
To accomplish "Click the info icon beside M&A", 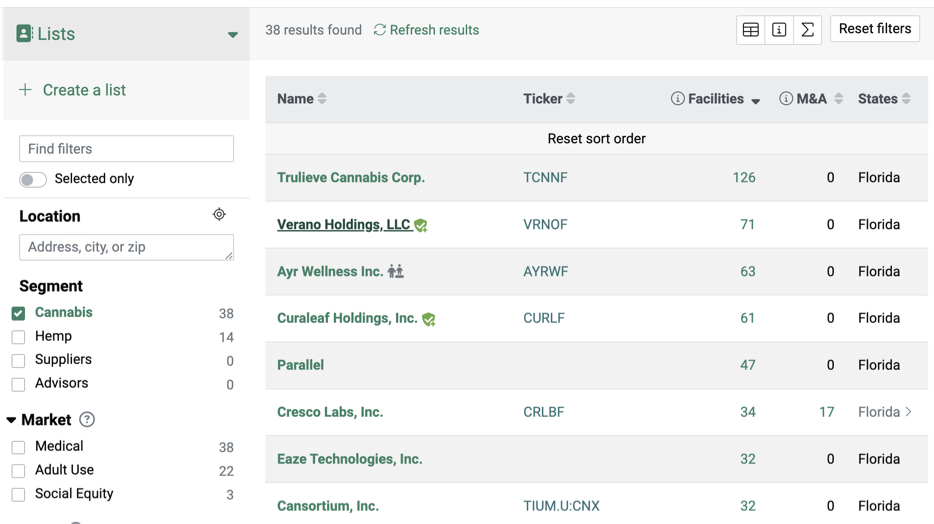I will (786, 99).
